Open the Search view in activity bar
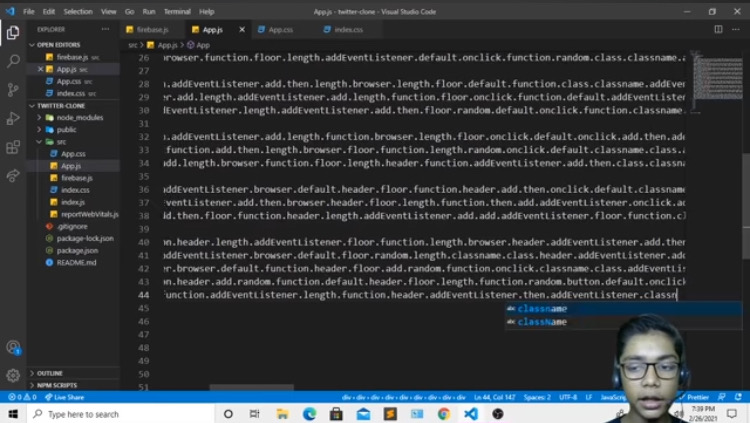750x423 pixels. [x=13, y=61]
